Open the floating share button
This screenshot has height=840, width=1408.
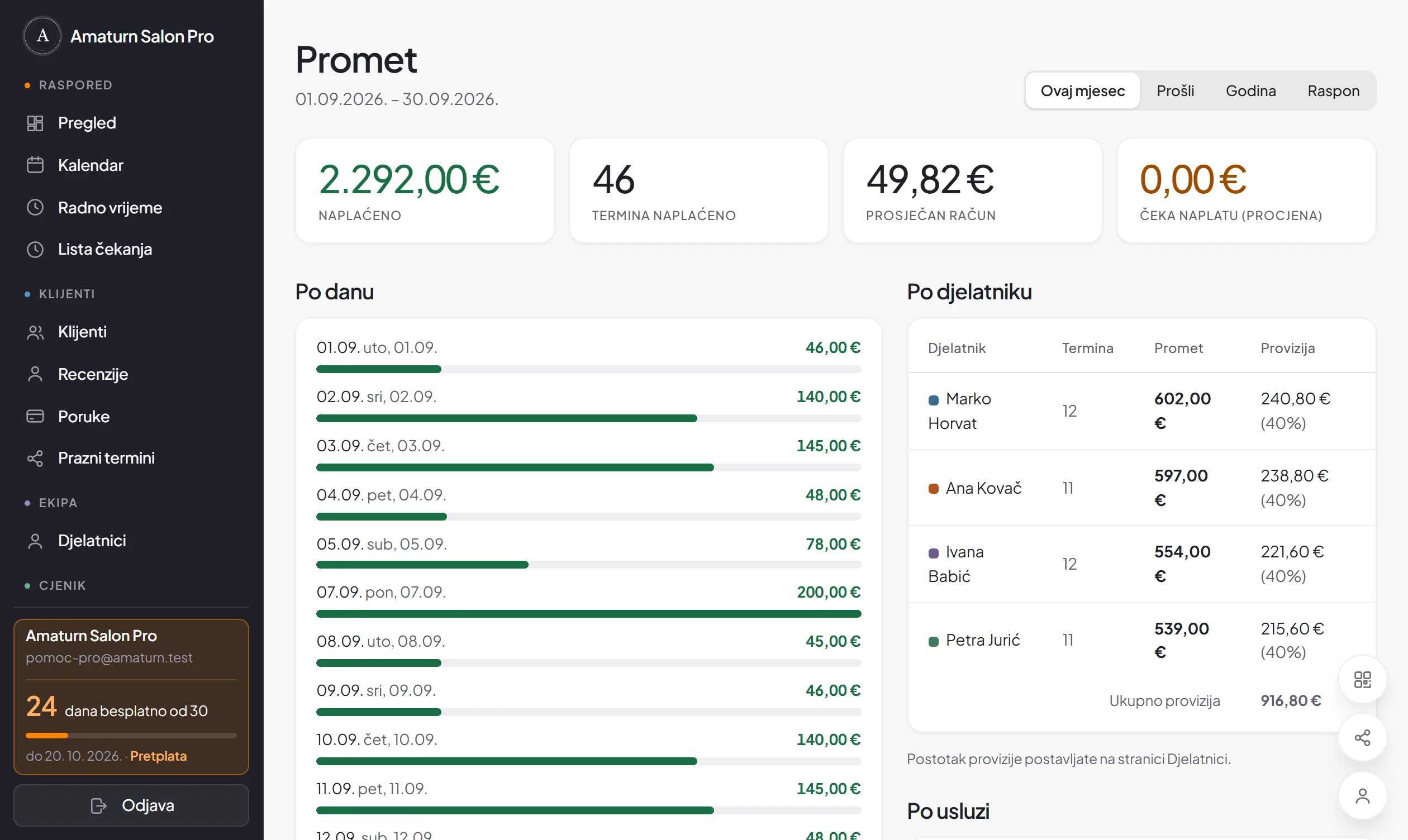pyautogui.click(x=1362, y=738)
